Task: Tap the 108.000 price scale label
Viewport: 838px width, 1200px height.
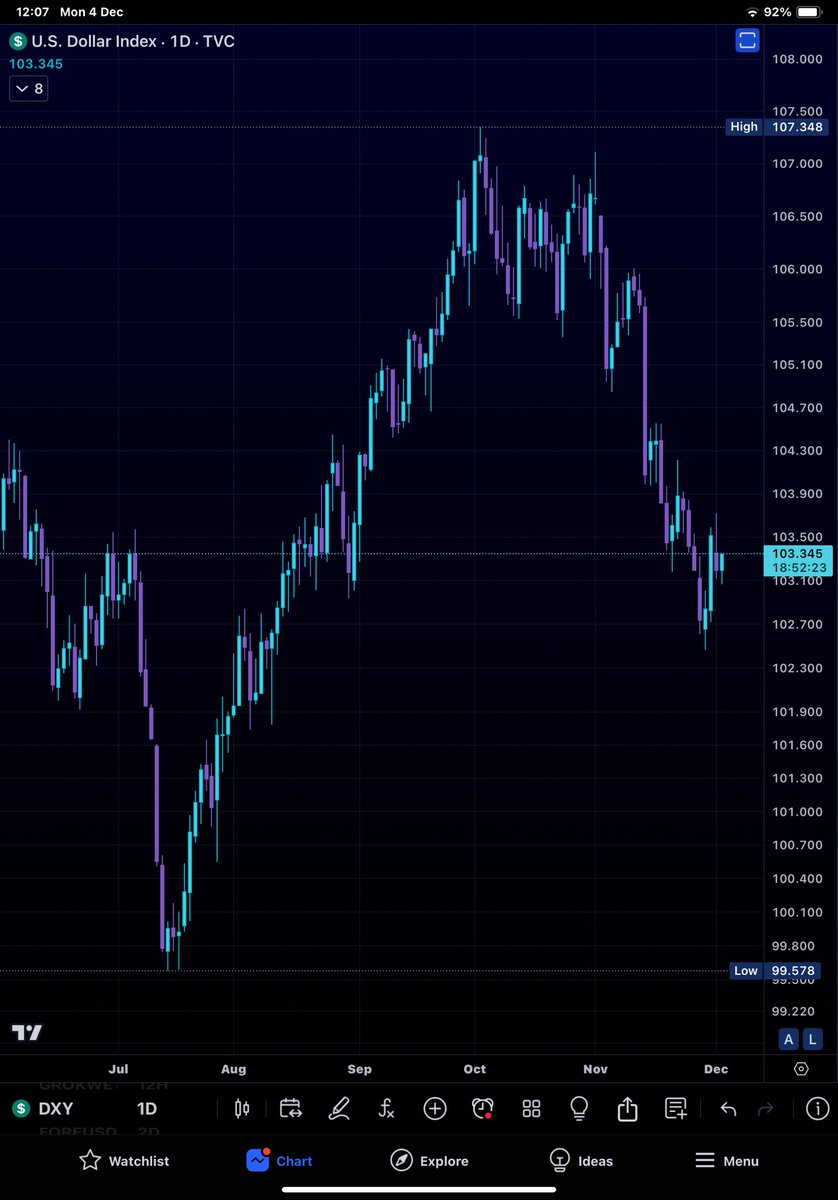Action: pyautogui.click(x=797, y=59)
